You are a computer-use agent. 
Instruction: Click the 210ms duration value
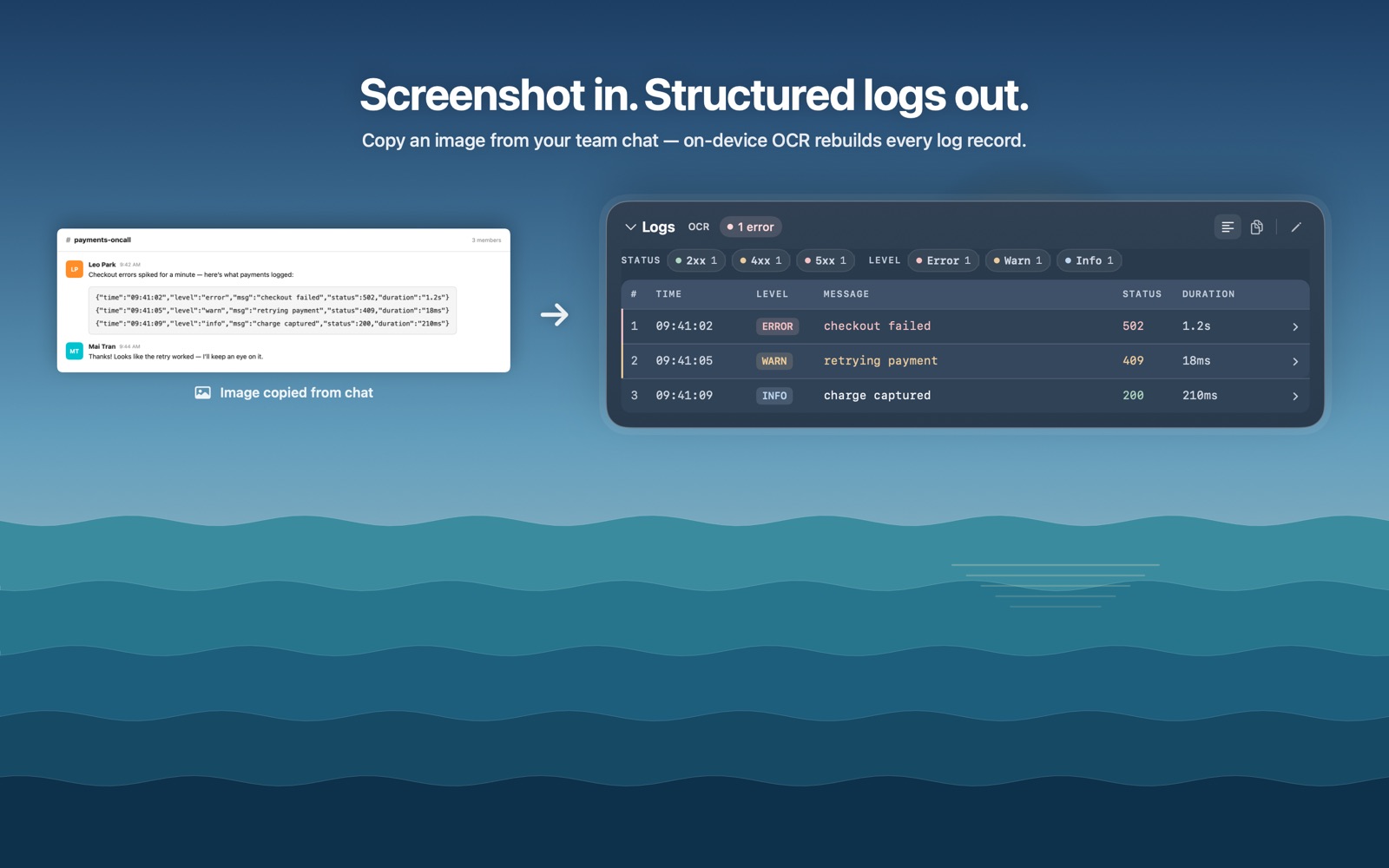1200,396
